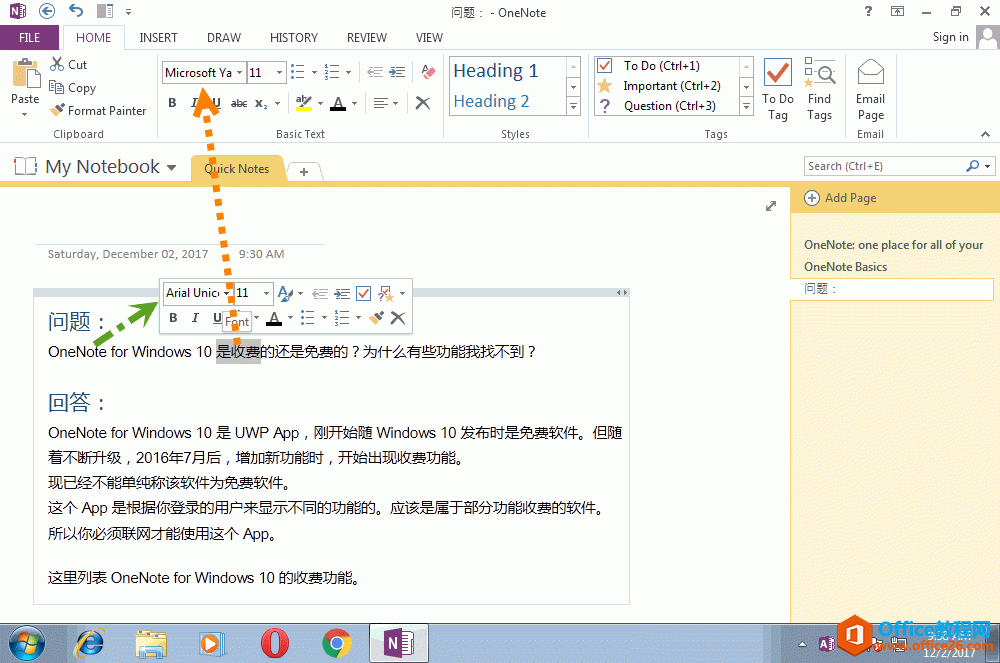Toggle underline formatting in the ribbon
The image size is (1000, 663).
pyautogui.click(x=216, y=102)
